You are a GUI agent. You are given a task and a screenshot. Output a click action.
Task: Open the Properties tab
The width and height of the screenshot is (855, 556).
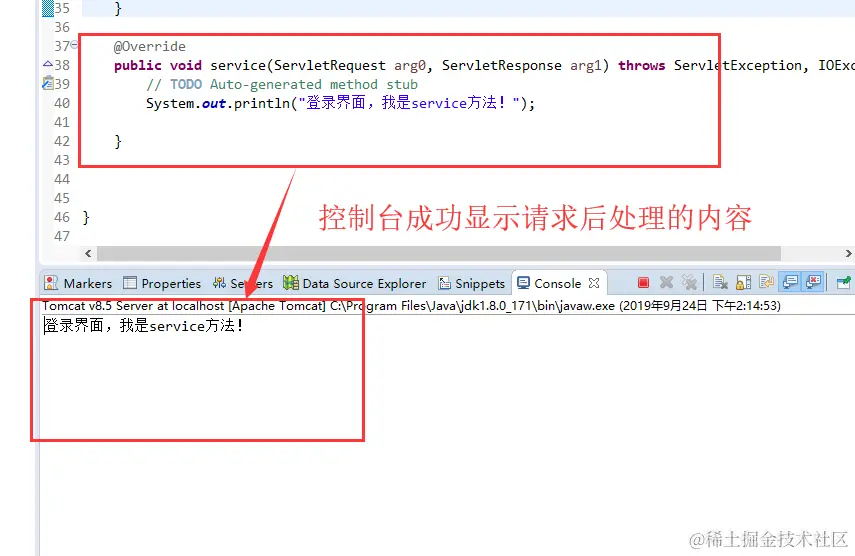(x=162, y=283)
